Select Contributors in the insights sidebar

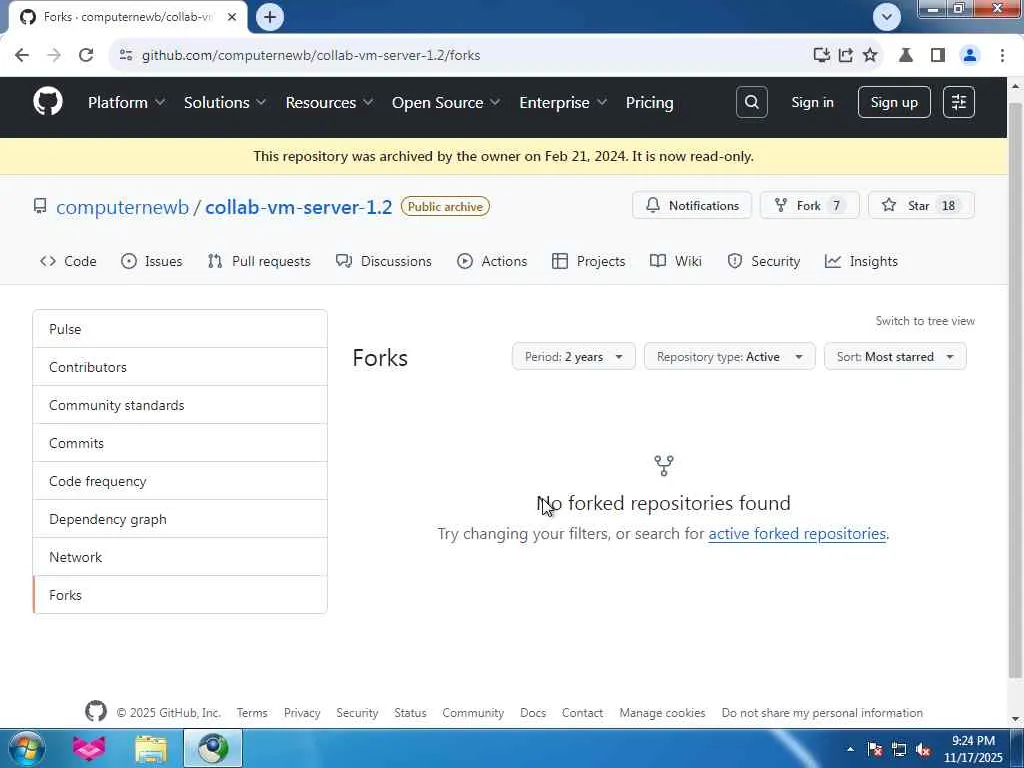180,367
